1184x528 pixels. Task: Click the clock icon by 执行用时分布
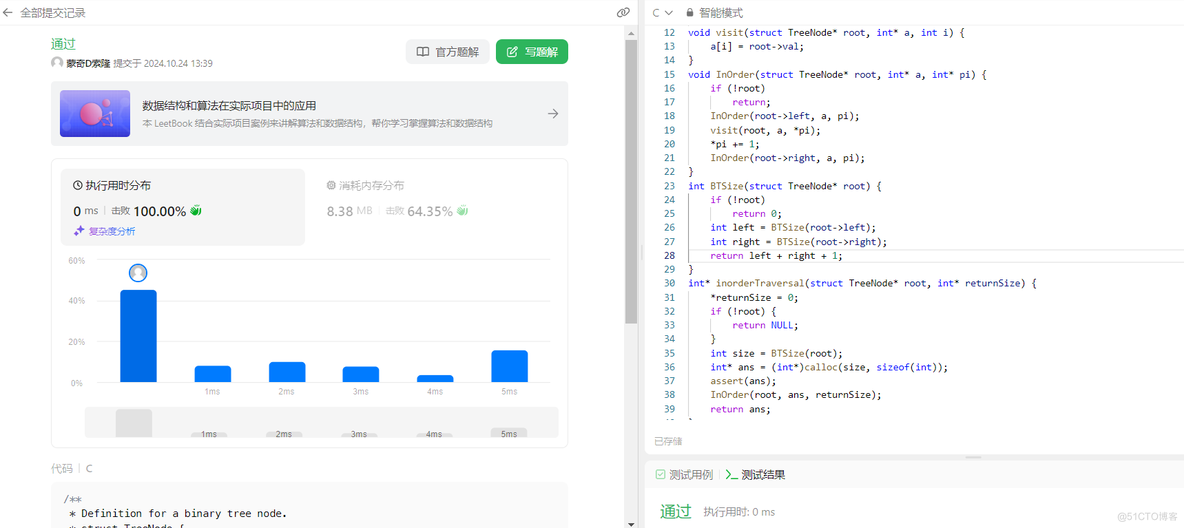[78, 185]
